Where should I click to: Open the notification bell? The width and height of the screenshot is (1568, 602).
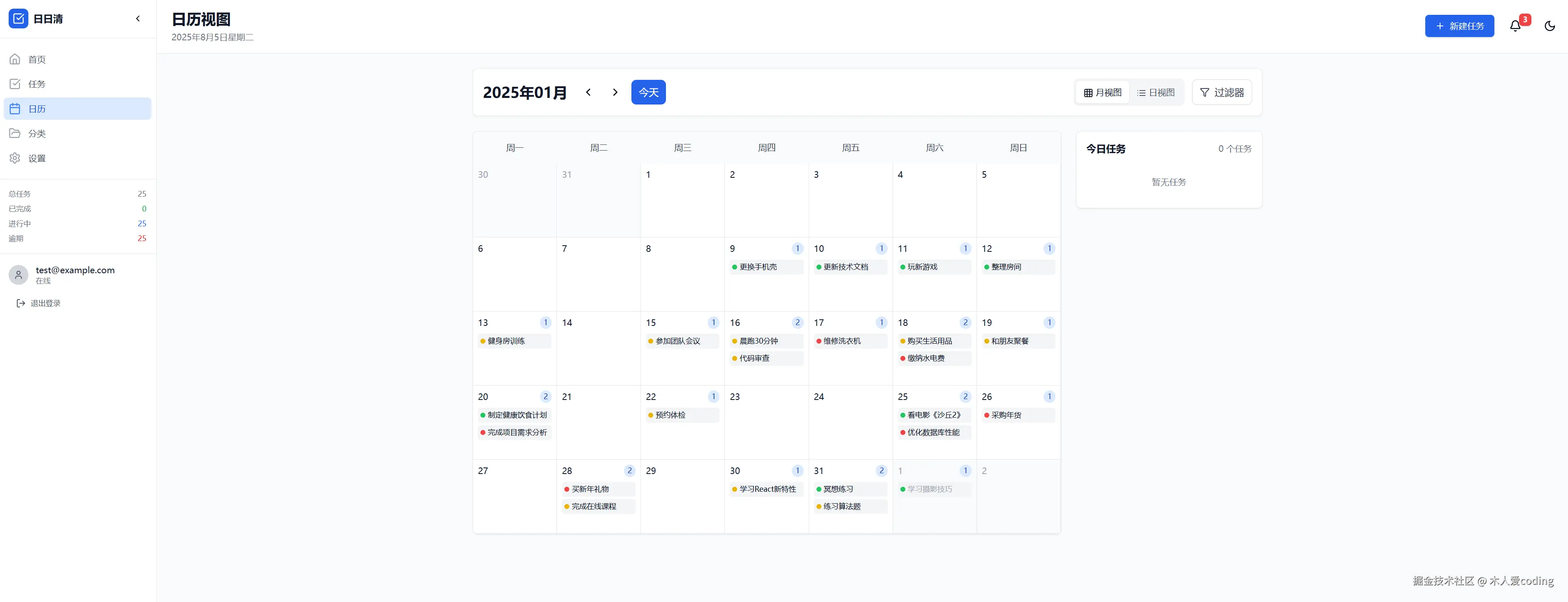1515,26
